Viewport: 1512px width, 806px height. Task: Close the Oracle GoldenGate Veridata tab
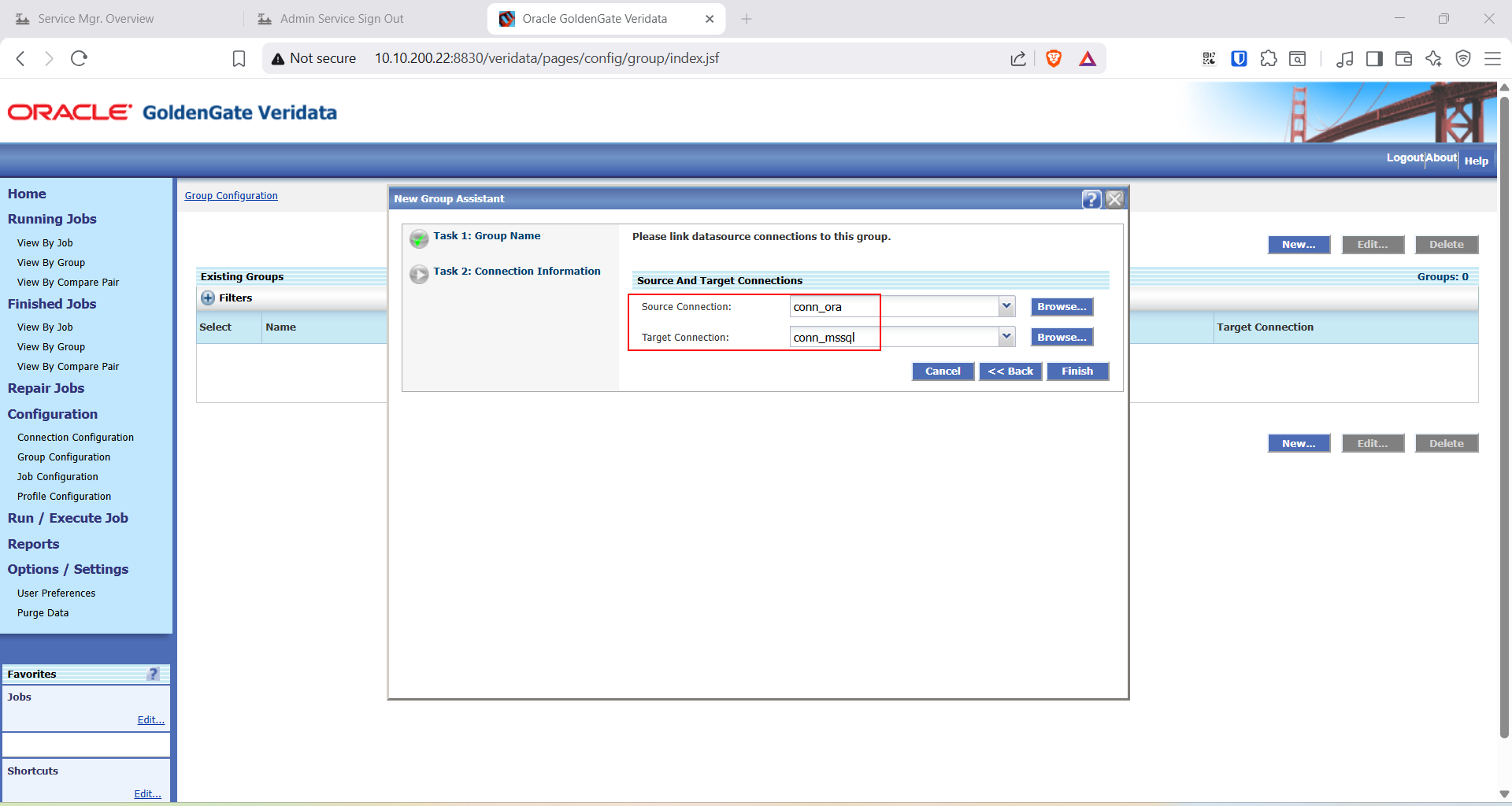click(x=710, y=19)
